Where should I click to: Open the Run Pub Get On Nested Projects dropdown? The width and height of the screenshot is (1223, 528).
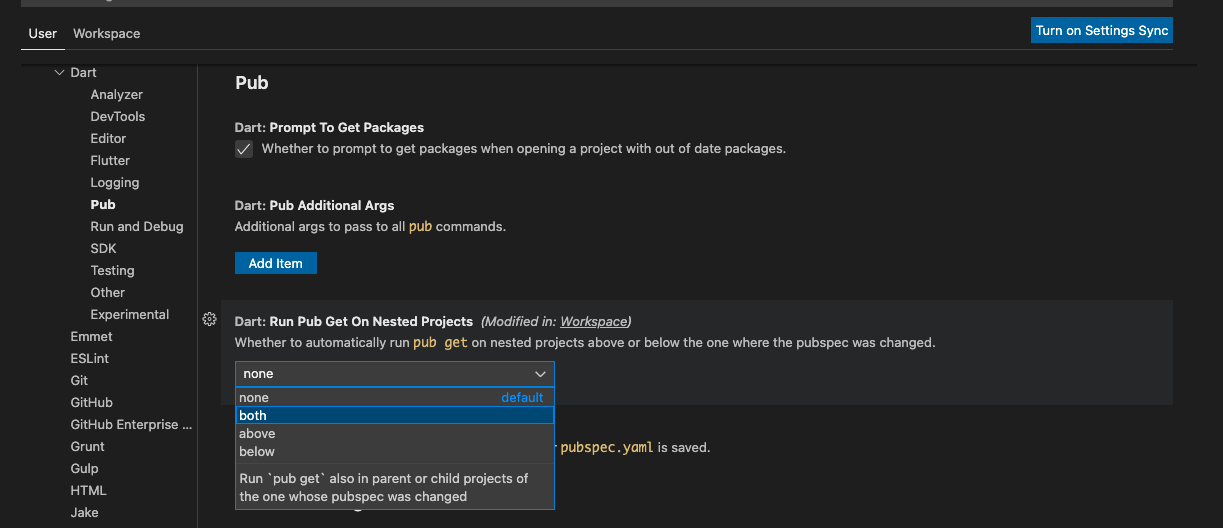(x=394, y=374)
